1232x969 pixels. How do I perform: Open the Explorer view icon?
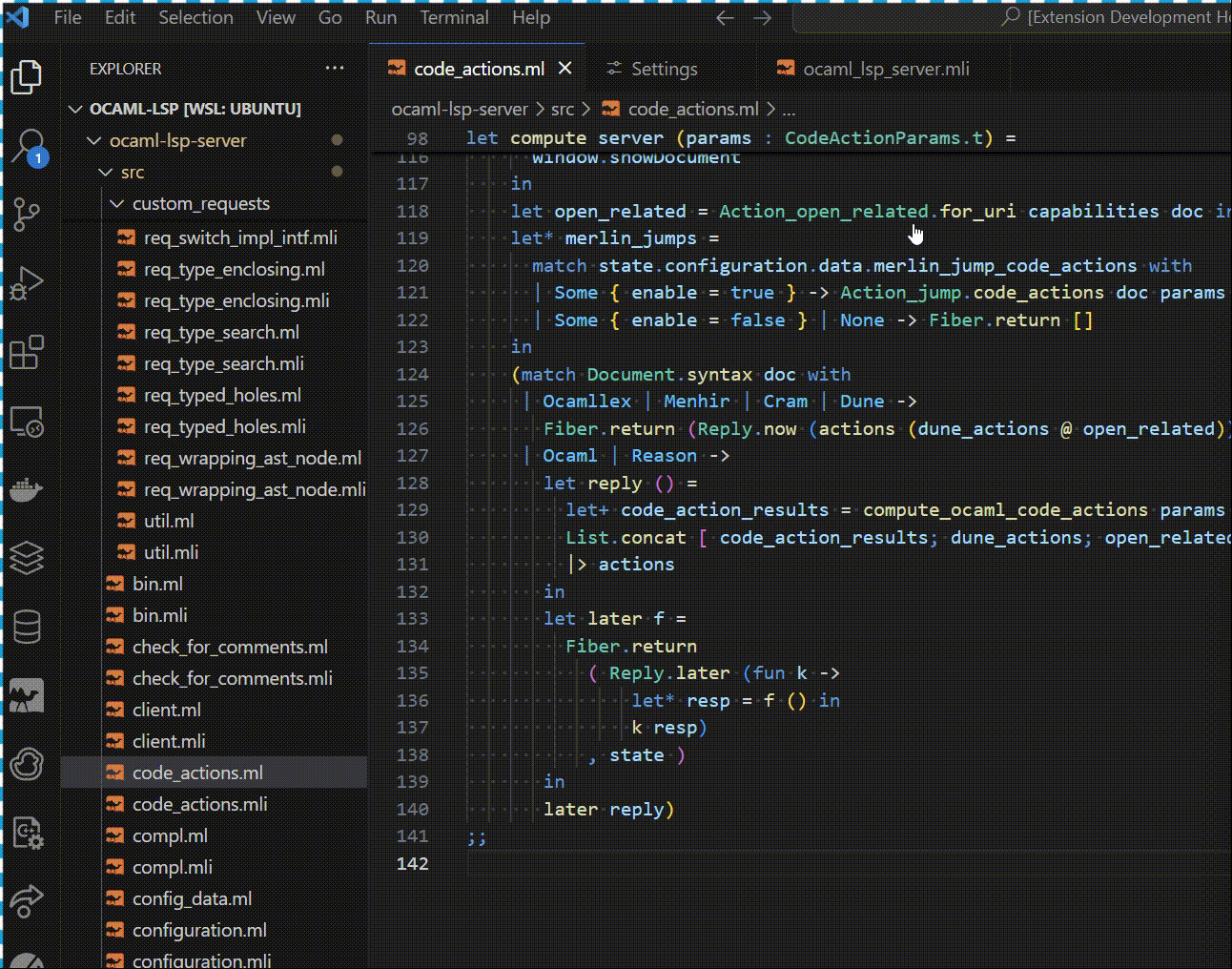click(x=27, y=77)
